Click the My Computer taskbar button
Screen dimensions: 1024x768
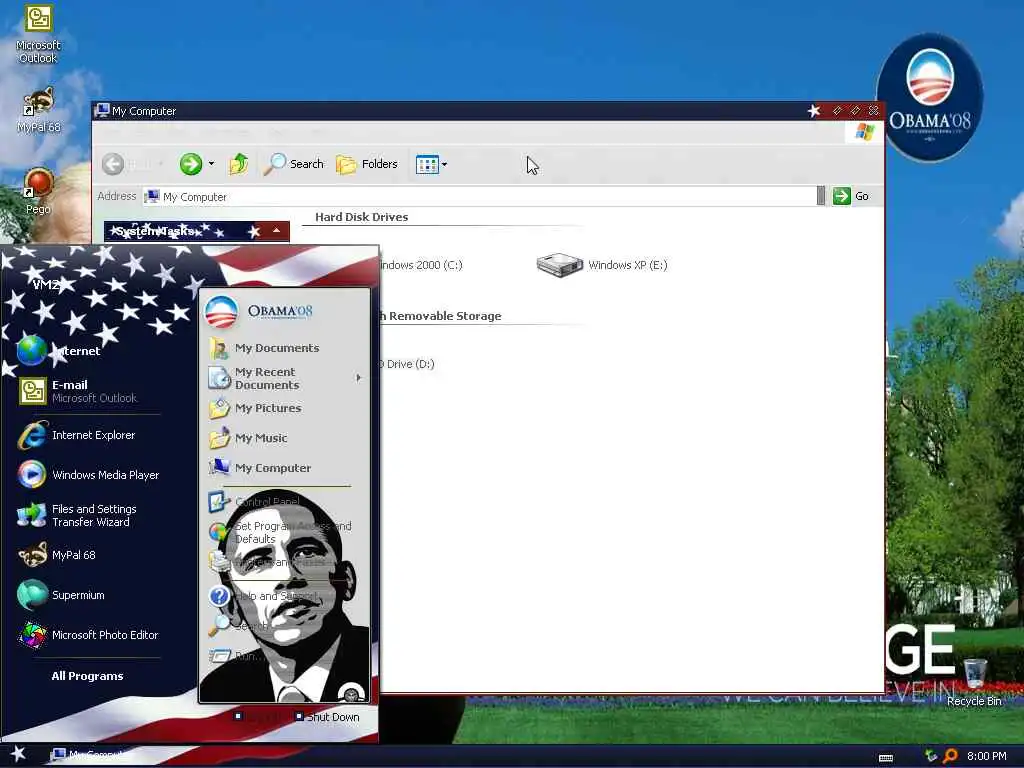click(x=91, y=754)
